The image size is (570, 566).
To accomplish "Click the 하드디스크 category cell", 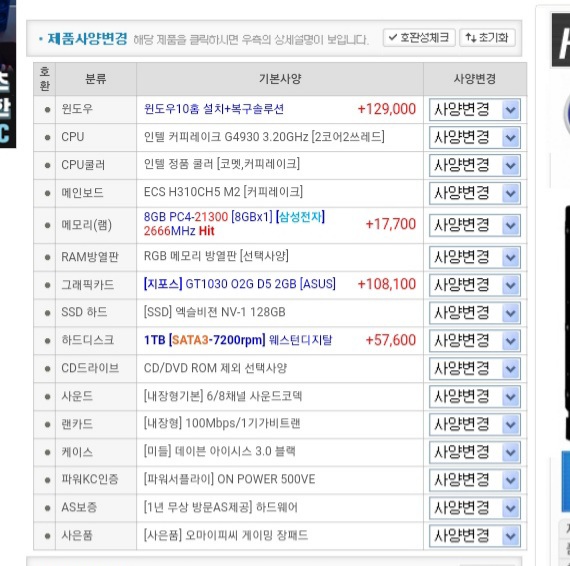I will (x=96, y=341).
